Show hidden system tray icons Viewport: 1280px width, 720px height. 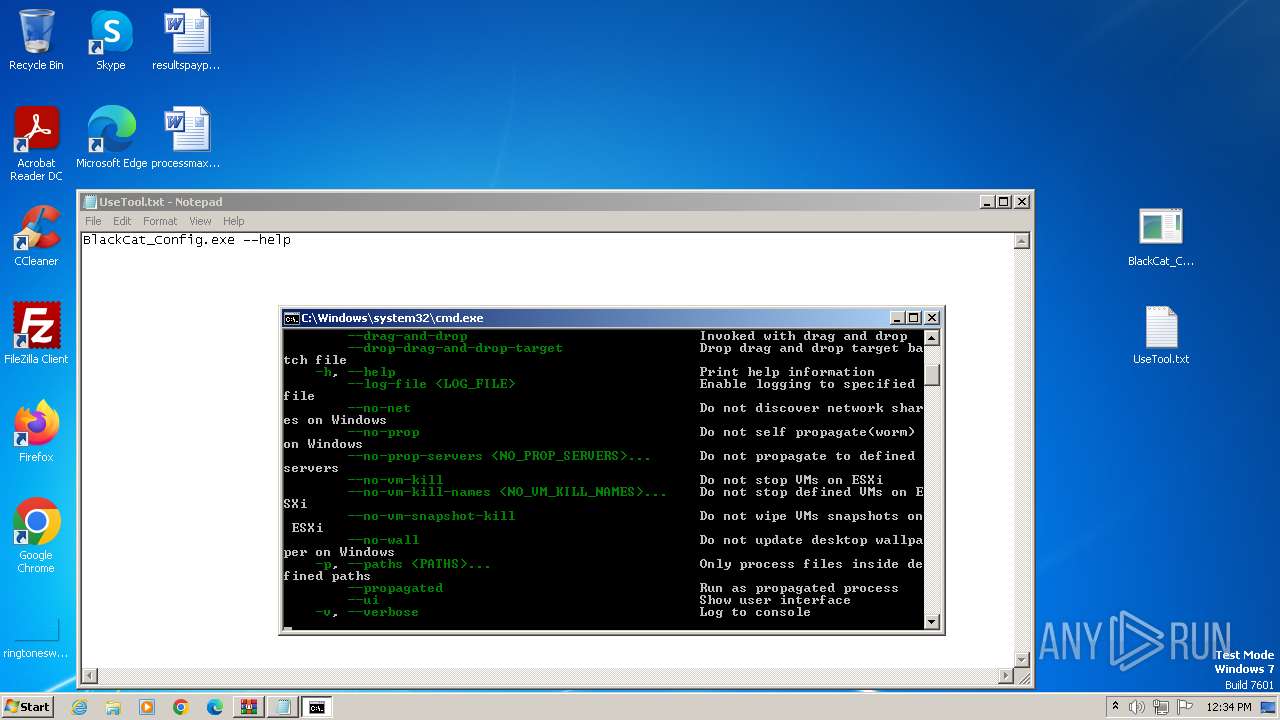[1115, 707]
